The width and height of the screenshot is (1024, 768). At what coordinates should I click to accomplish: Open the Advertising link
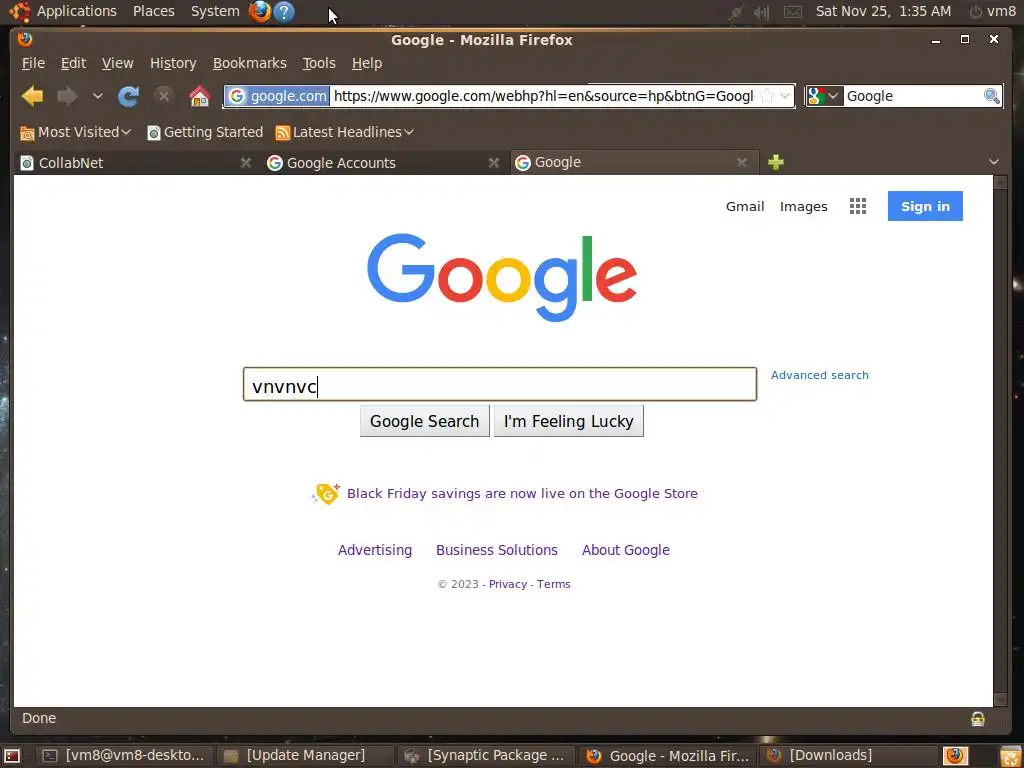click(x=375, y=550)
